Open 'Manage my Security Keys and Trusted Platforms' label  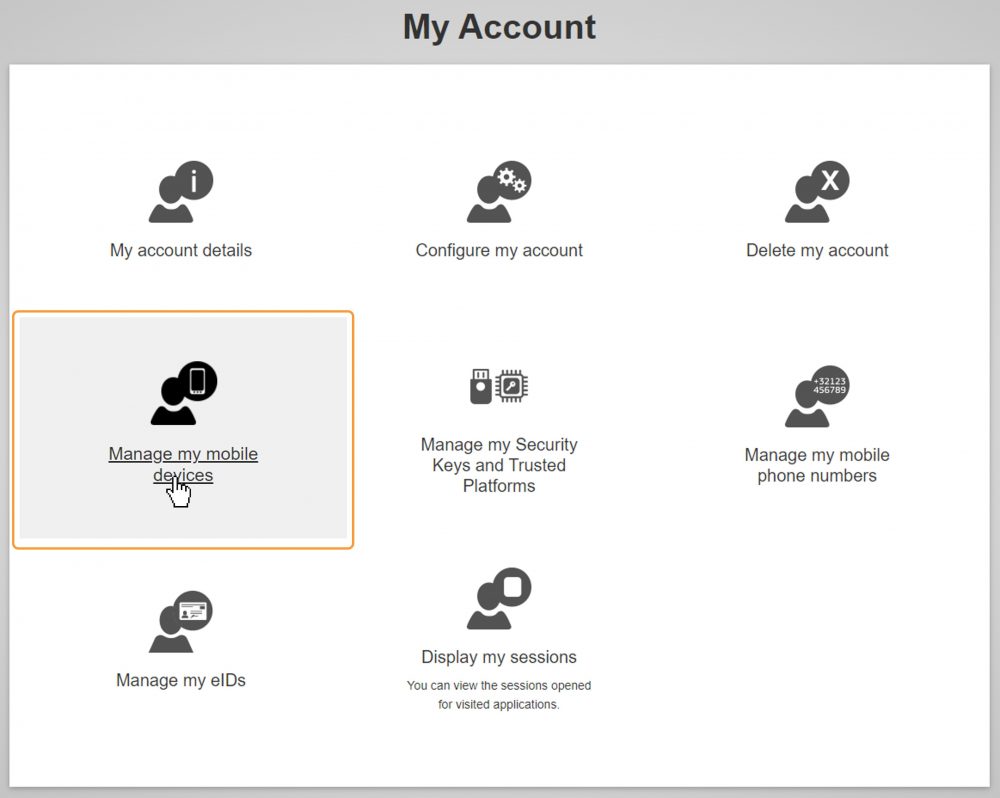pos(499,465)
